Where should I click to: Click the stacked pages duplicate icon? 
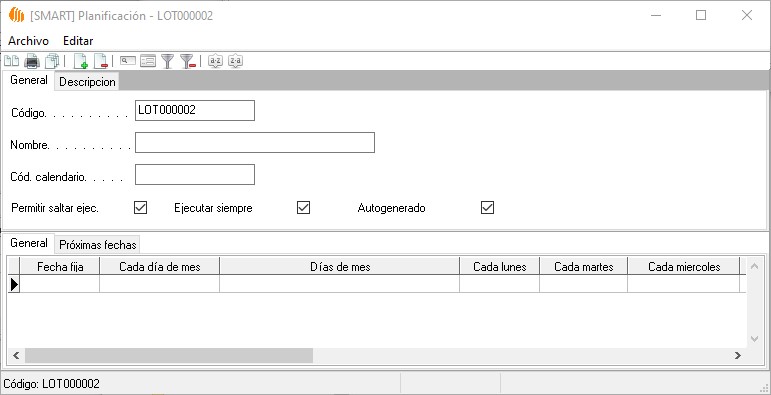(x=52, y=61)
